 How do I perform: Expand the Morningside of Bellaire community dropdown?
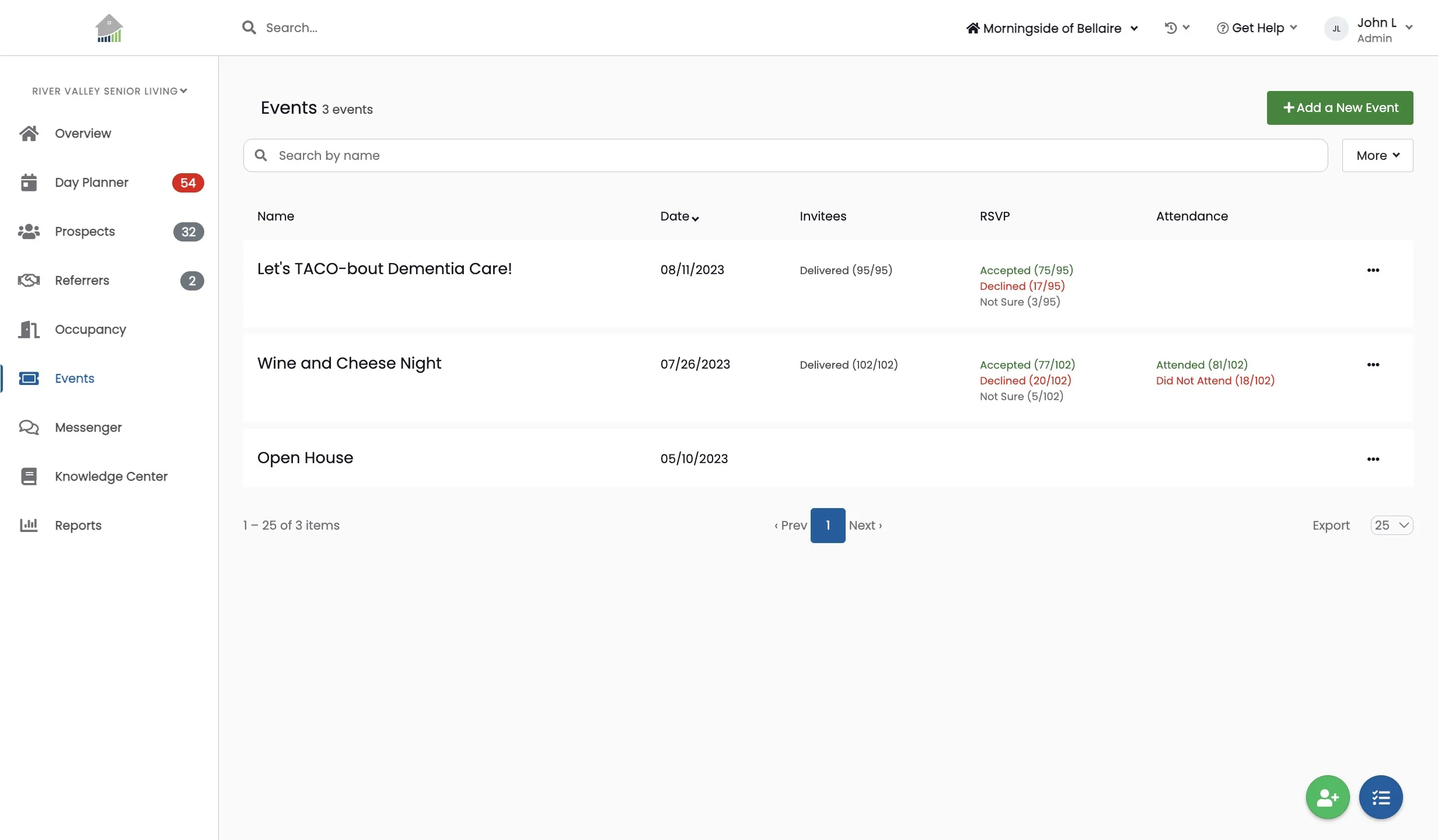pyautogui.click(x=1052, y=28)
